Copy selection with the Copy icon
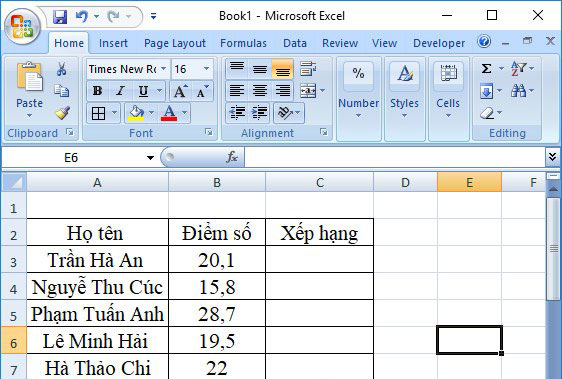Viewport: 562px width, 379px height. click(x=62, y=91)
